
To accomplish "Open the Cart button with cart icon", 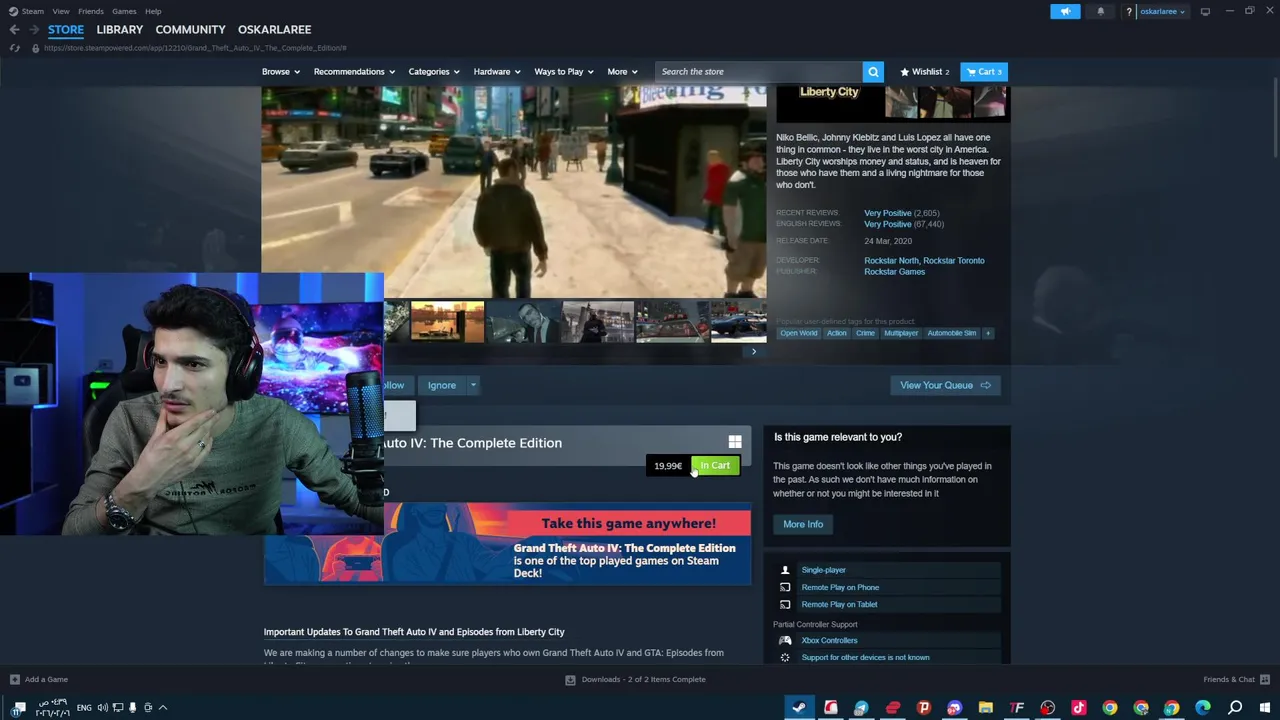I will (984, 72).
